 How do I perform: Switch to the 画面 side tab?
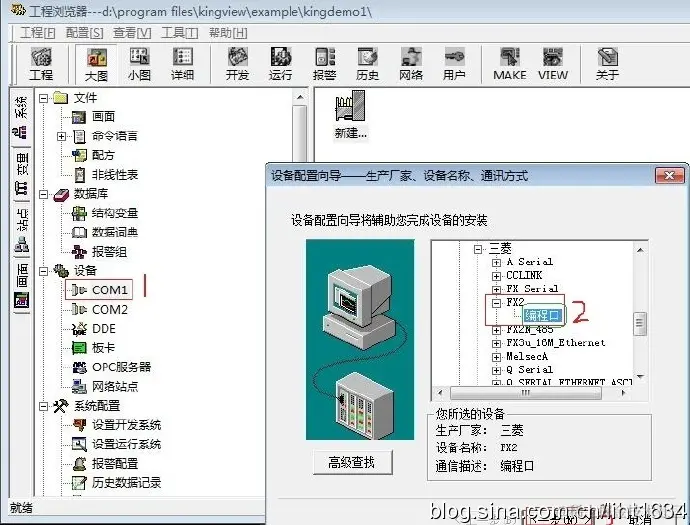coord(21,285)
